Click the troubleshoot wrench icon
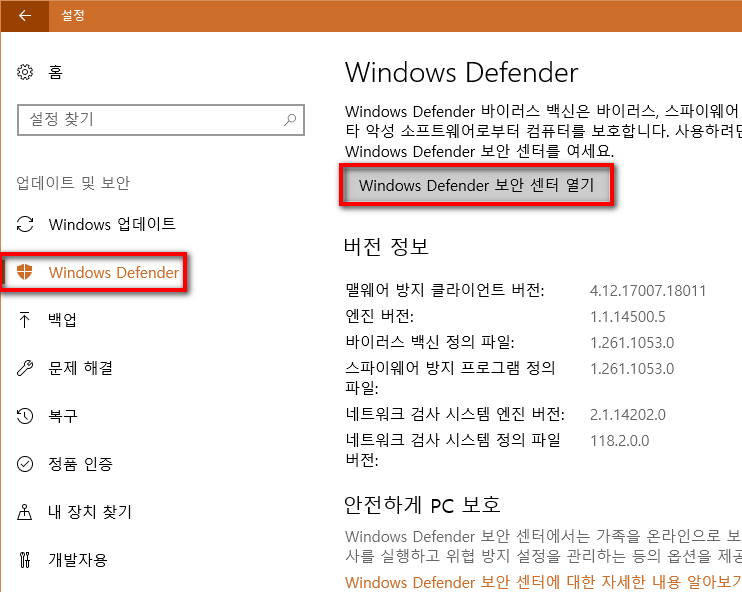Viewport: 742px width, 592px height. tap(25, 368)
